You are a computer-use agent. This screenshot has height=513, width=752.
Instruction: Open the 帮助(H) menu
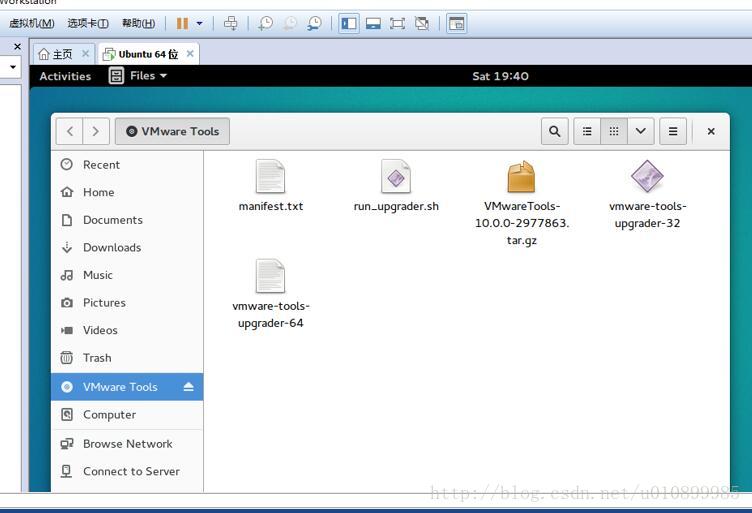coord(138,23)
